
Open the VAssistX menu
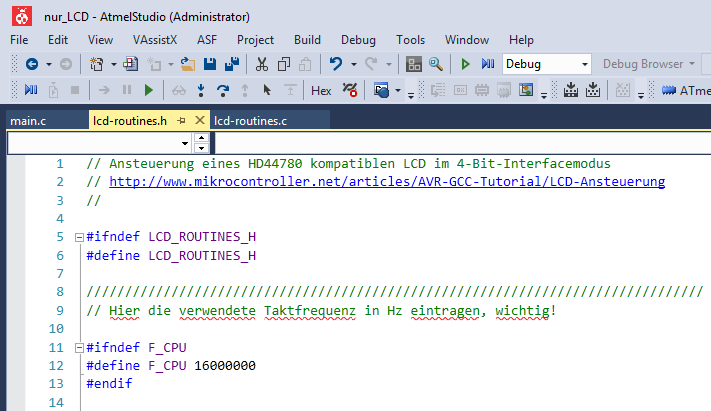click(x=154, y=40)
